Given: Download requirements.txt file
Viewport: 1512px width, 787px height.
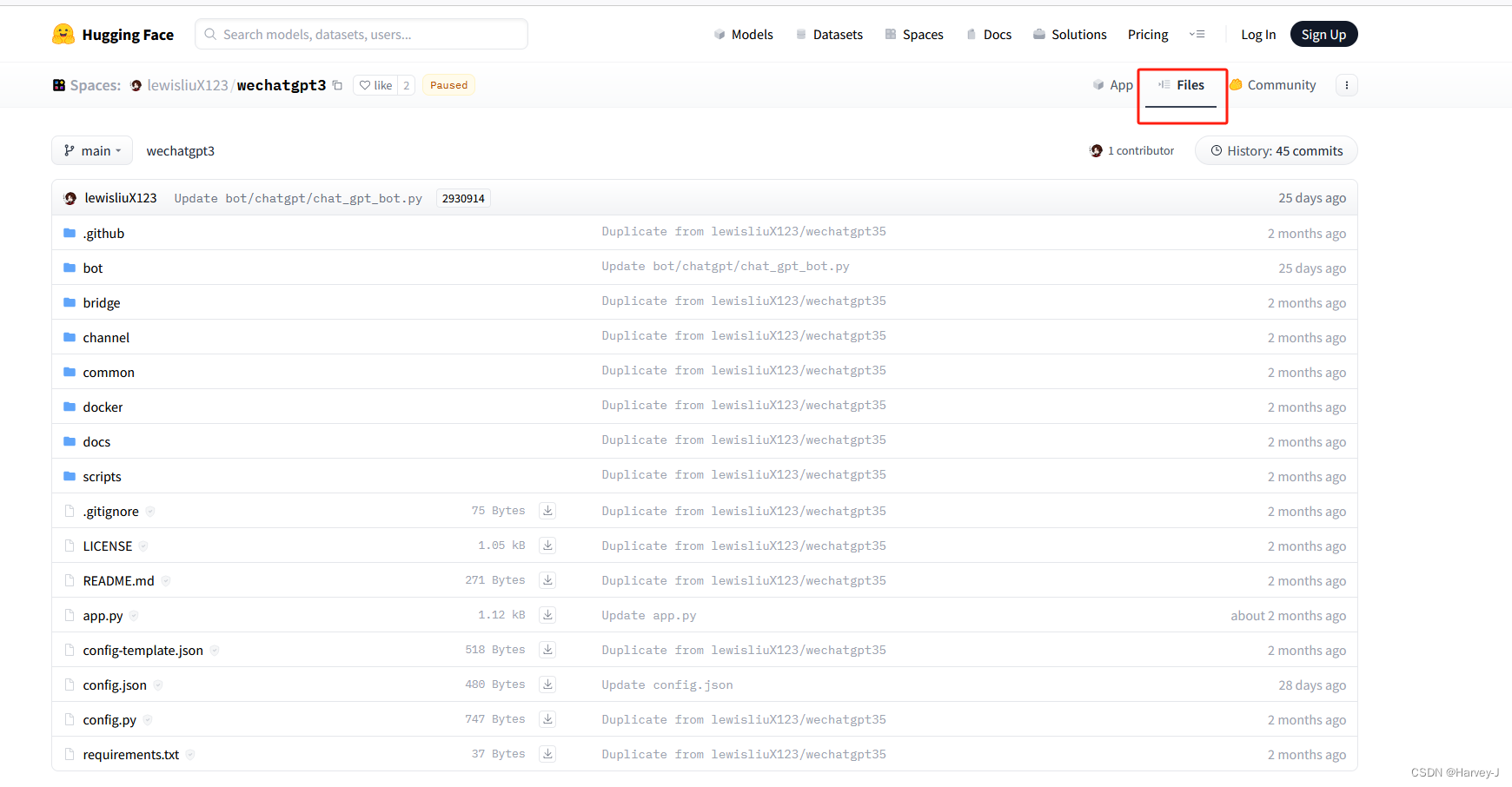Looking at the screenshot, I should click(x=547, y=754).
